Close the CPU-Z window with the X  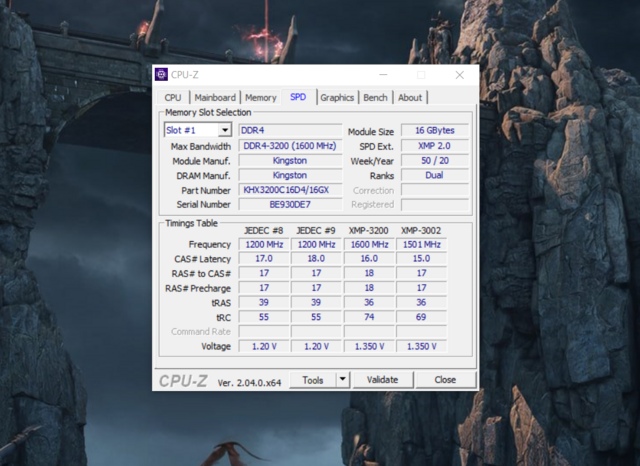coord(459,74)
